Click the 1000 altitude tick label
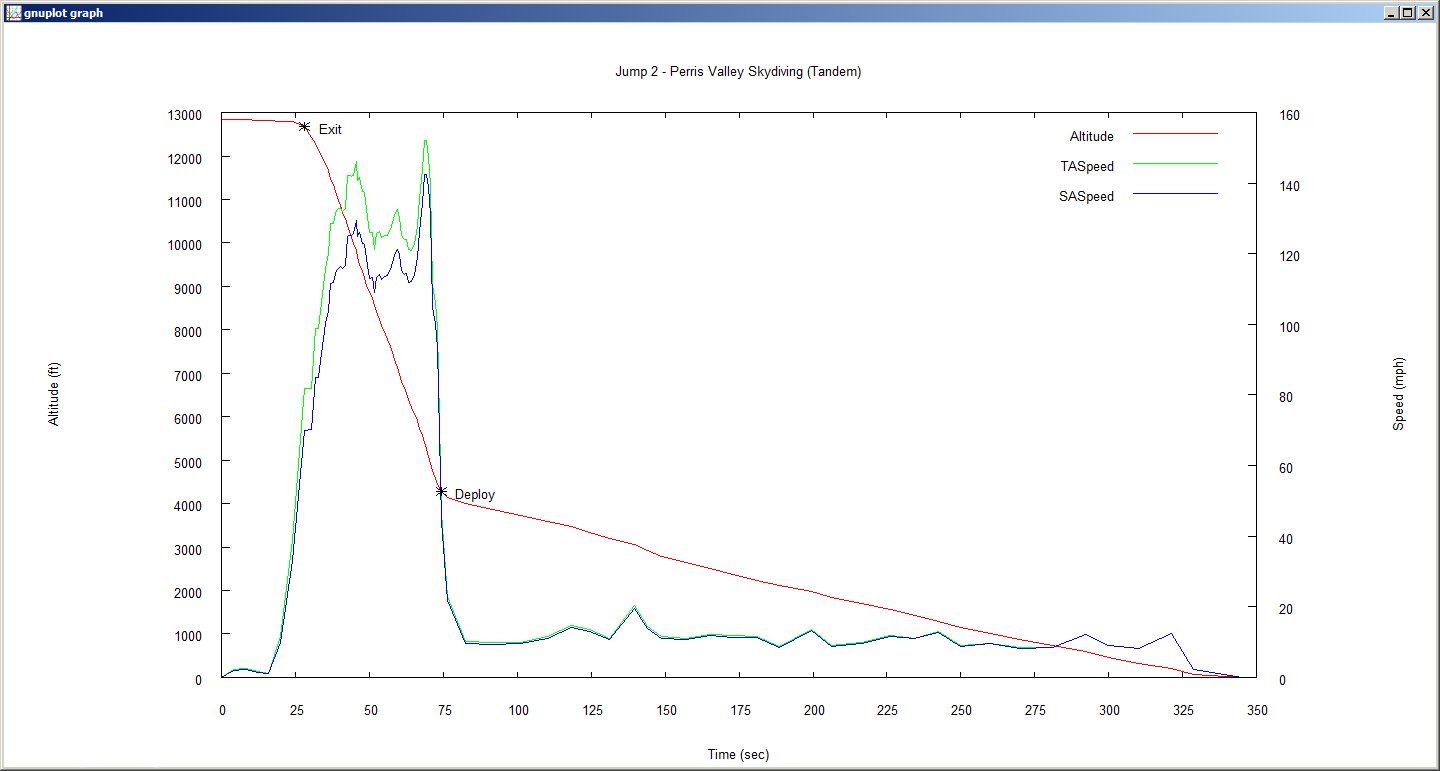 coord(187,635)
